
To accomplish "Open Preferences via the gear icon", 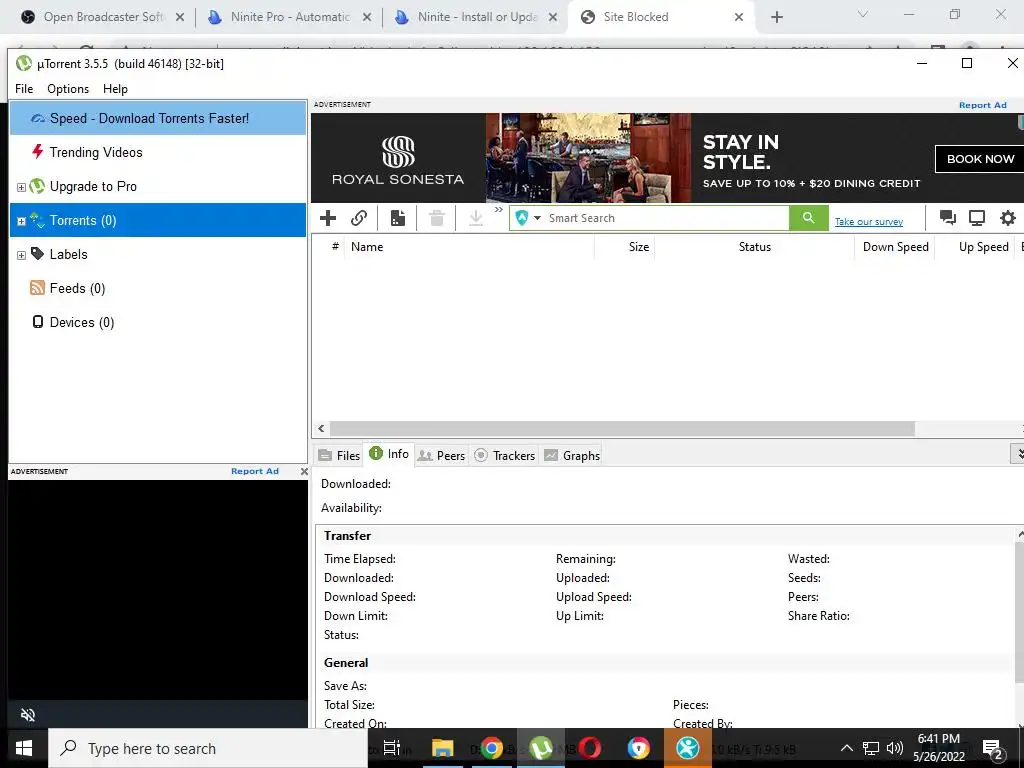I will click(1008, 218).
